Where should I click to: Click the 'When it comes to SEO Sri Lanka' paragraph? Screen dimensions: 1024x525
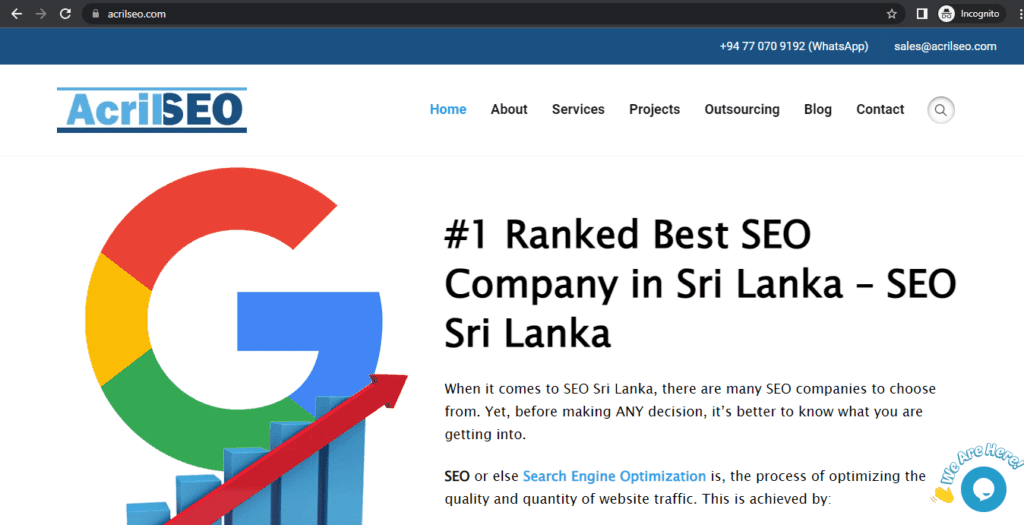click(690, 411)
